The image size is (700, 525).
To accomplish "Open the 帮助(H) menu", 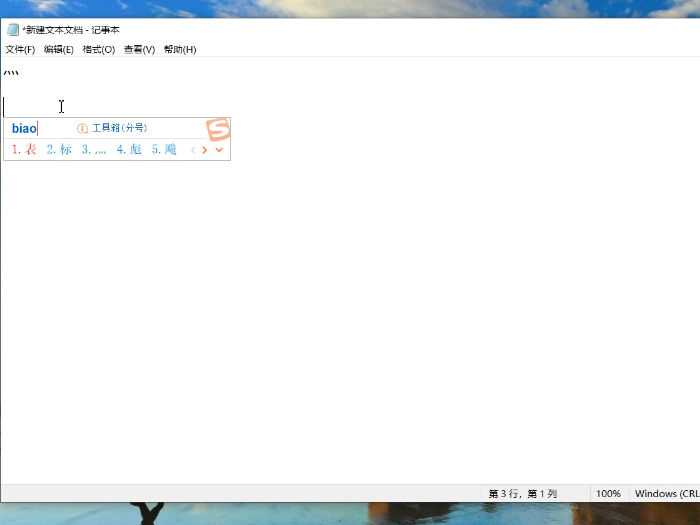I will point(180,49).
